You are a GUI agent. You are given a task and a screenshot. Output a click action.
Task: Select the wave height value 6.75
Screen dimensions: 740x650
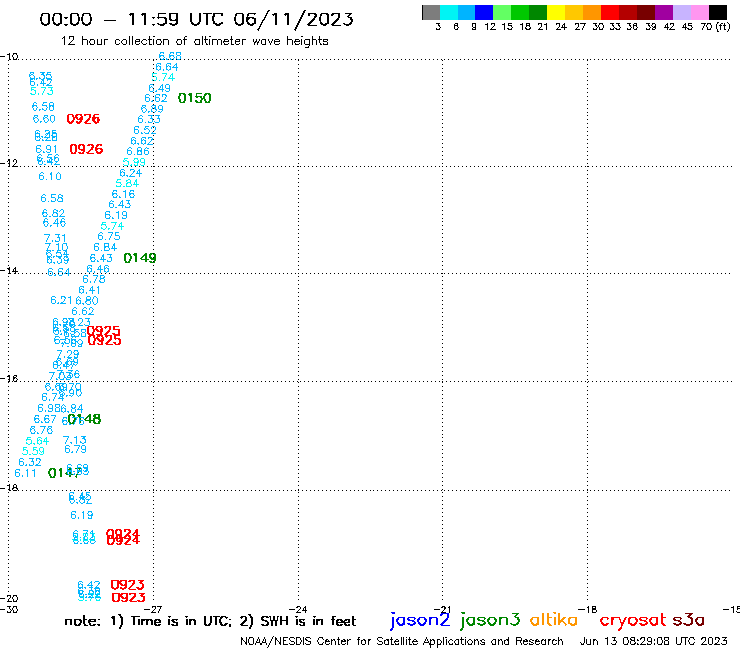tap(109, 236)
